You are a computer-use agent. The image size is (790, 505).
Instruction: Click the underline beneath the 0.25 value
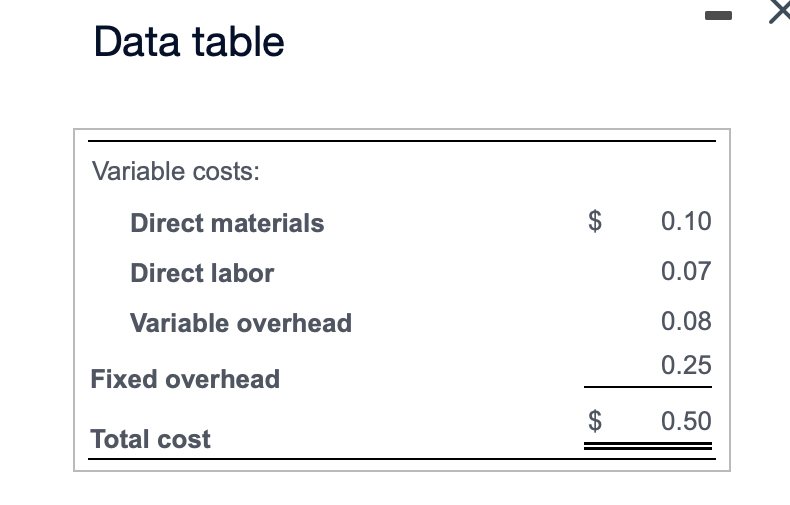pos(648,387)
